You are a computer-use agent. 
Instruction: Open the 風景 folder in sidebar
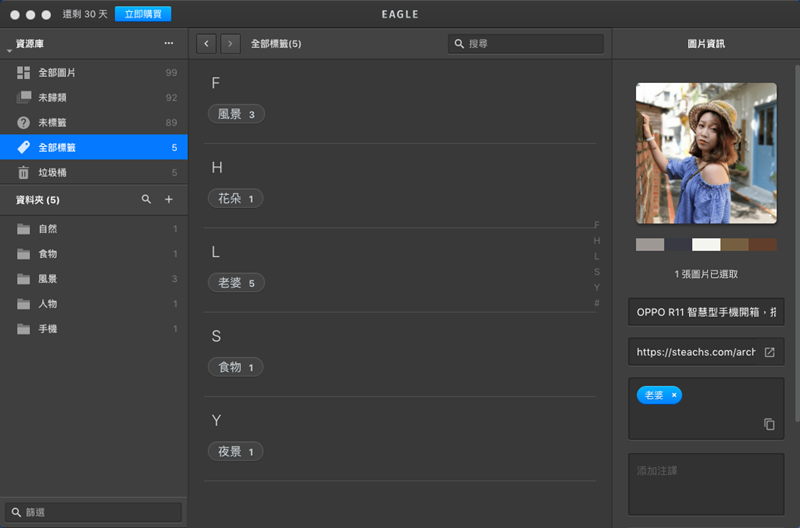tap(48, 279)
